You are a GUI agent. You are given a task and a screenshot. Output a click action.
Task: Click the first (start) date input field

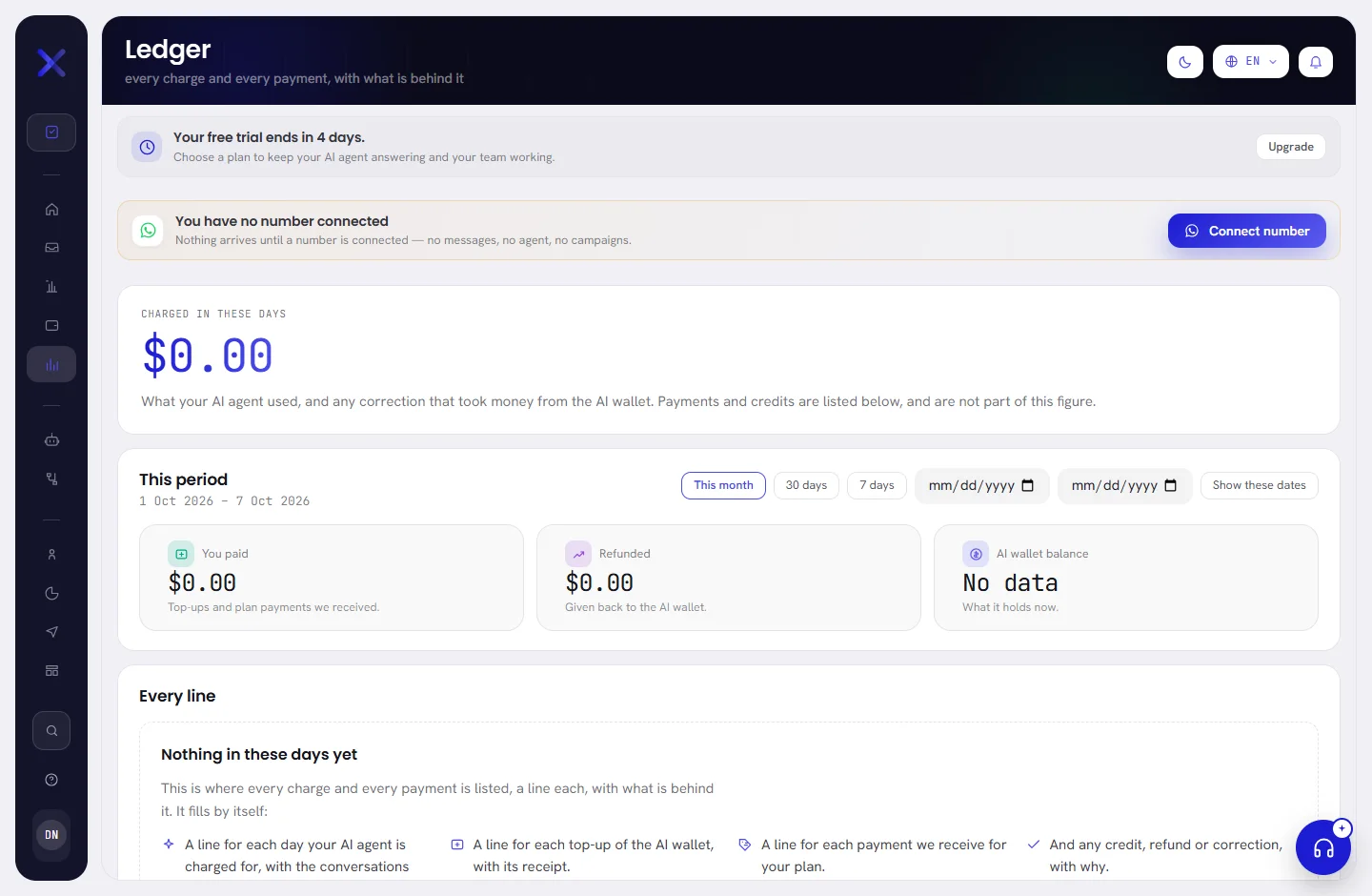pos(981,486)
